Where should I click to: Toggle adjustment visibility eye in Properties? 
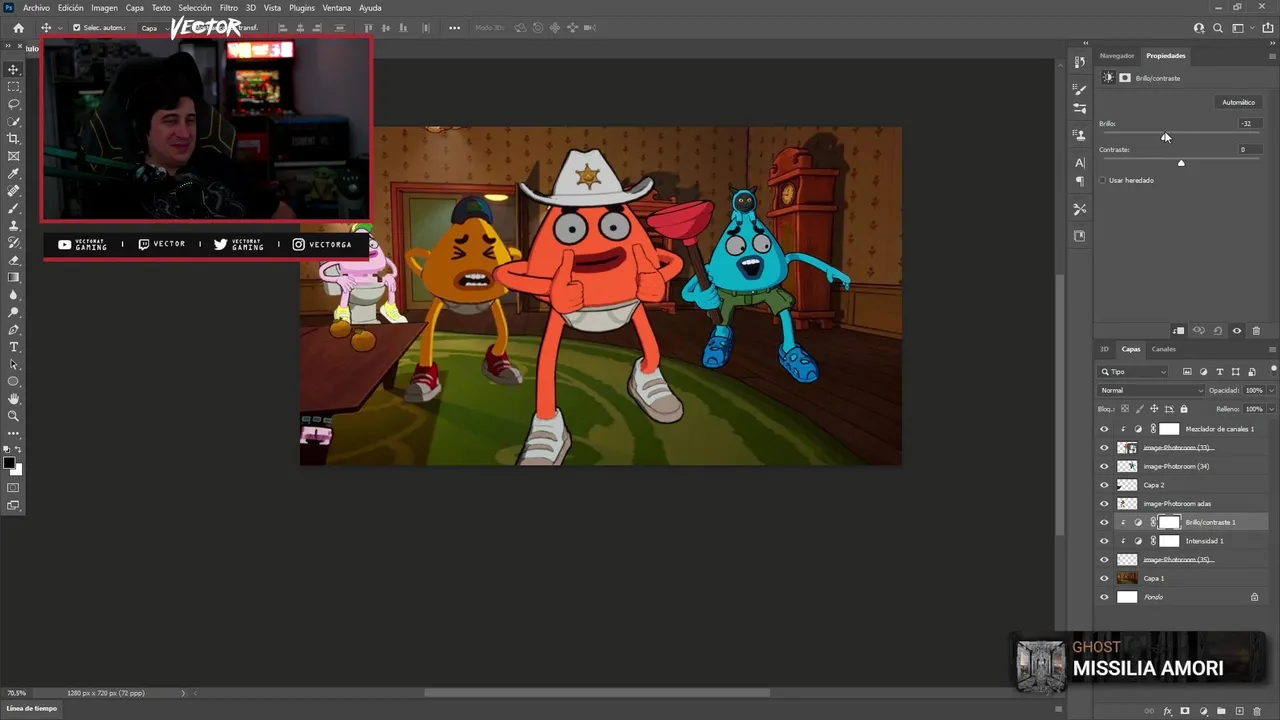coord(1237,331)
